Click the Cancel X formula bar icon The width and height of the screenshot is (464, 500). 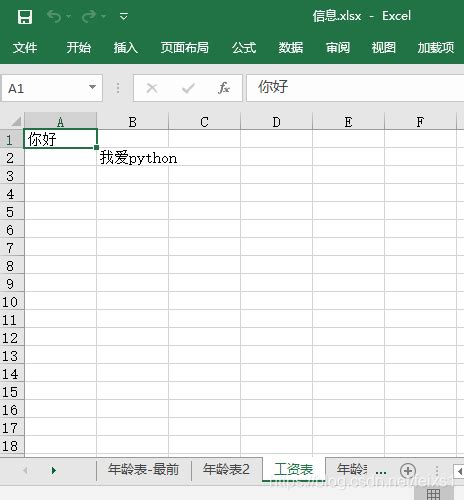coord(152,88)
